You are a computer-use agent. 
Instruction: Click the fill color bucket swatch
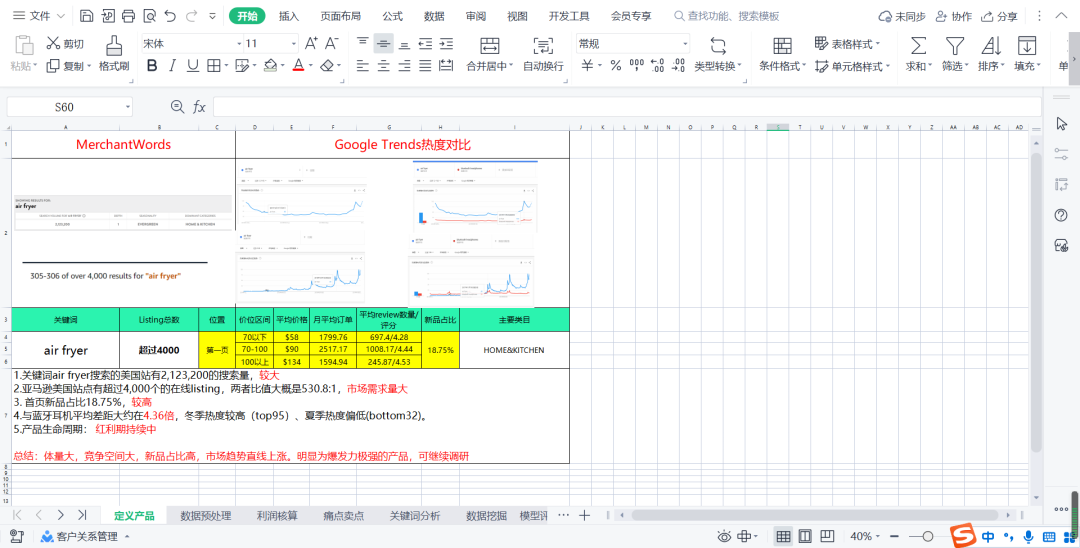click(270, 65)
